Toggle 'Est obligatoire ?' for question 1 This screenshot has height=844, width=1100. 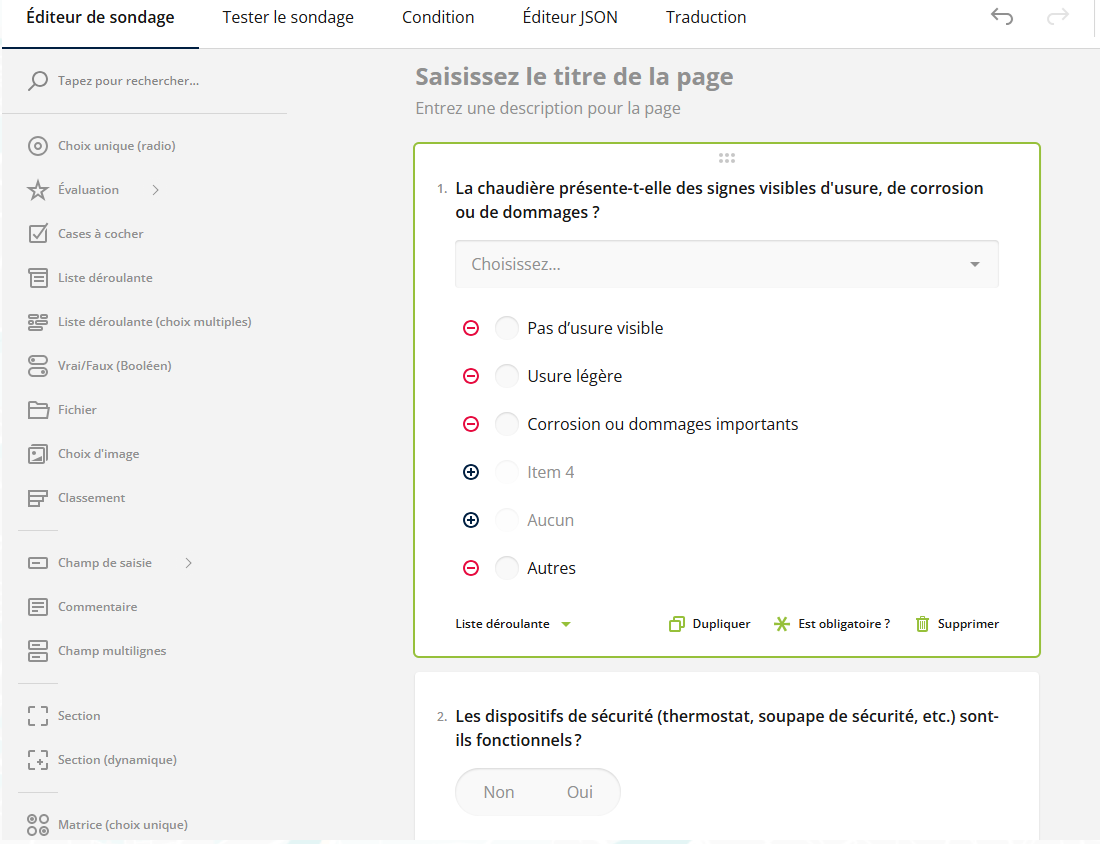coord(832,624)
